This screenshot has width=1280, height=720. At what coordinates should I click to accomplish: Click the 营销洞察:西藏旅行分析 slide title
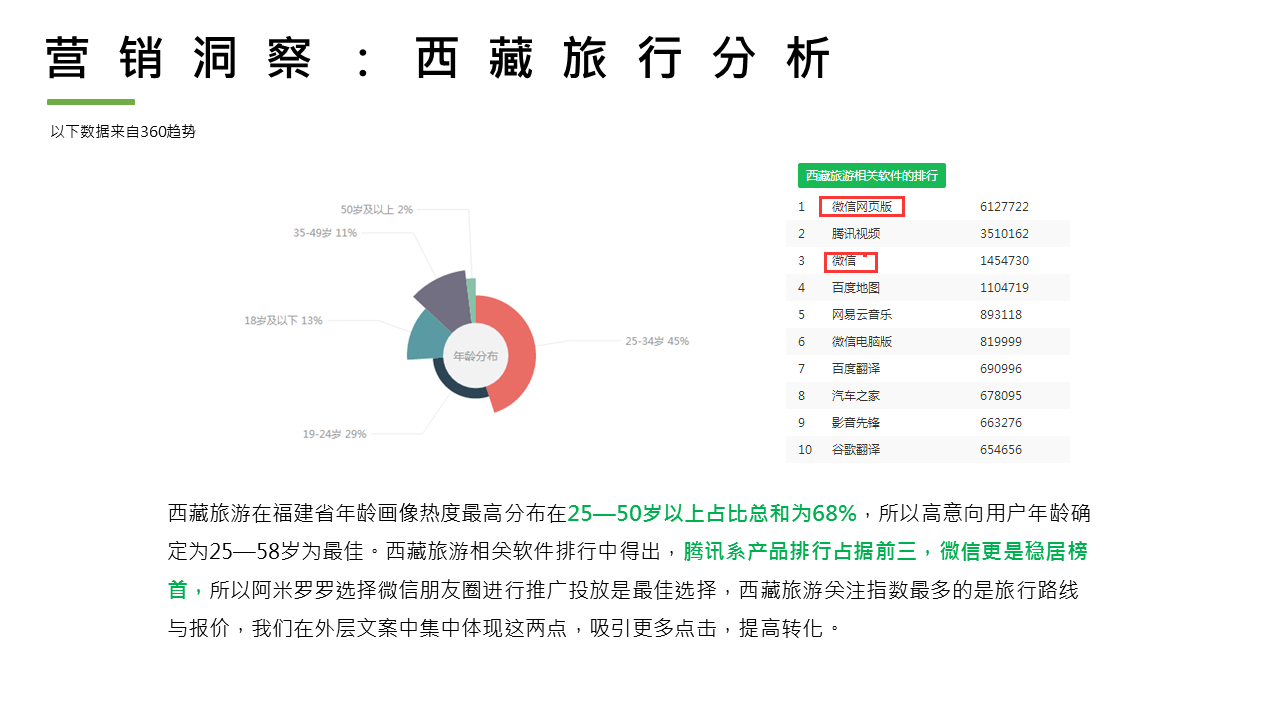coord(438,58)
